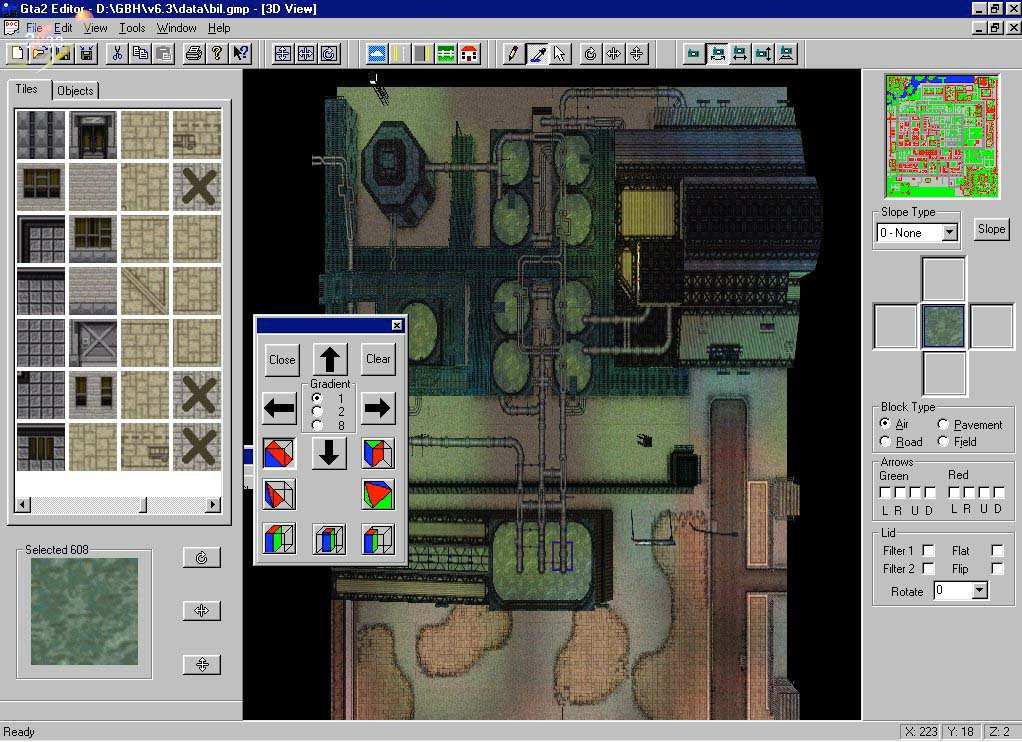Open the Edit menu

click(x=63, y=28)
